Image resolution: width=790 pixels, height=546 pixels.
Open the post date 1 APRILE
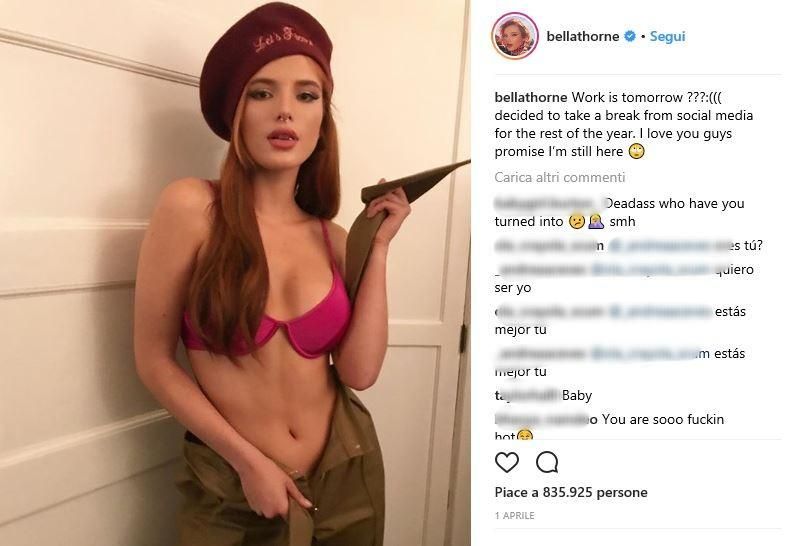pyautogui.click(x=514, y=515)
